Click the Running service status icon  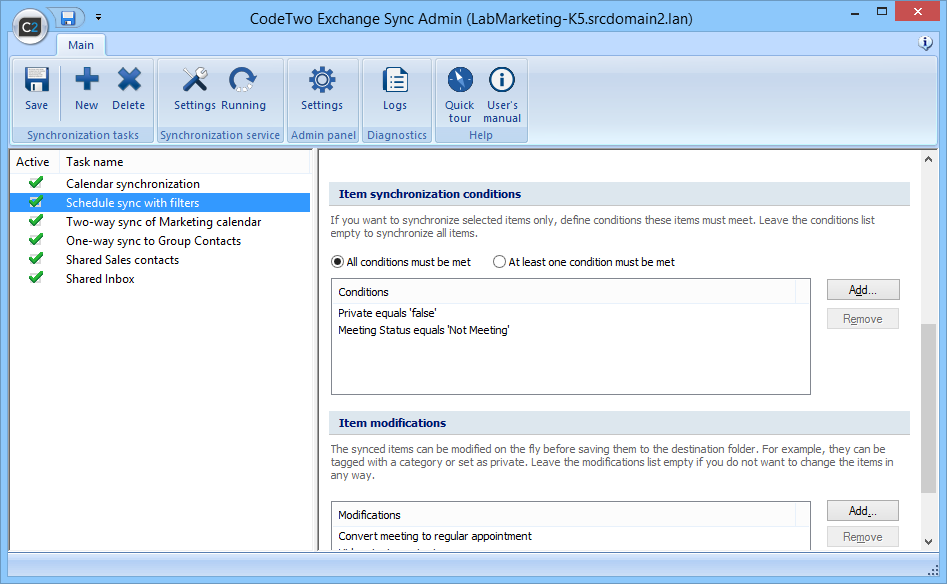pyautogui.click(x=243, y=79)
